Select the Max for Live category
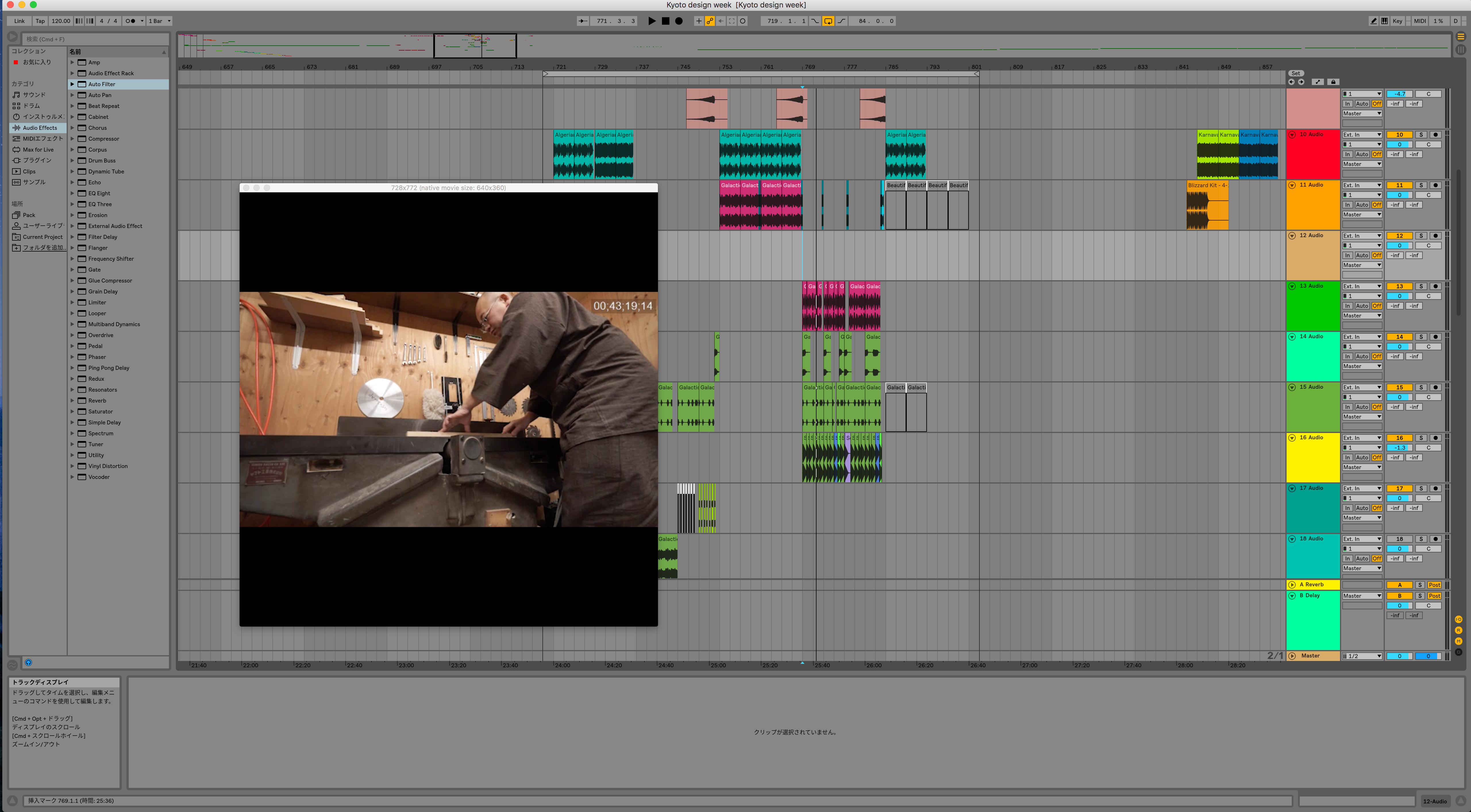 point(38,150)
